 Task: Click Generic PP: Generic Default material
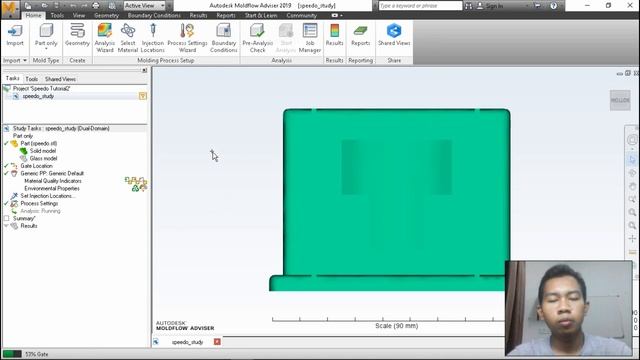click(x=52, y=173)
